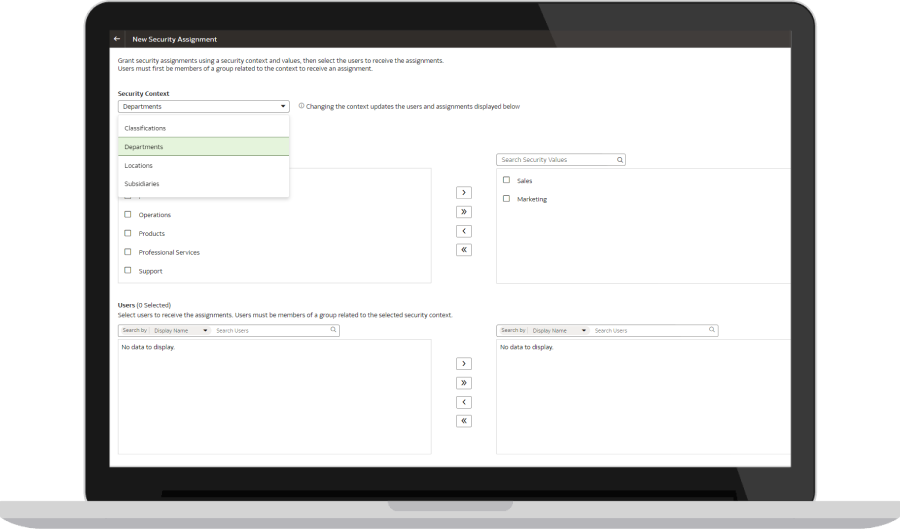900x529 pixels.
Task: Tick the Professional Services checkbox
Action: 128,252
